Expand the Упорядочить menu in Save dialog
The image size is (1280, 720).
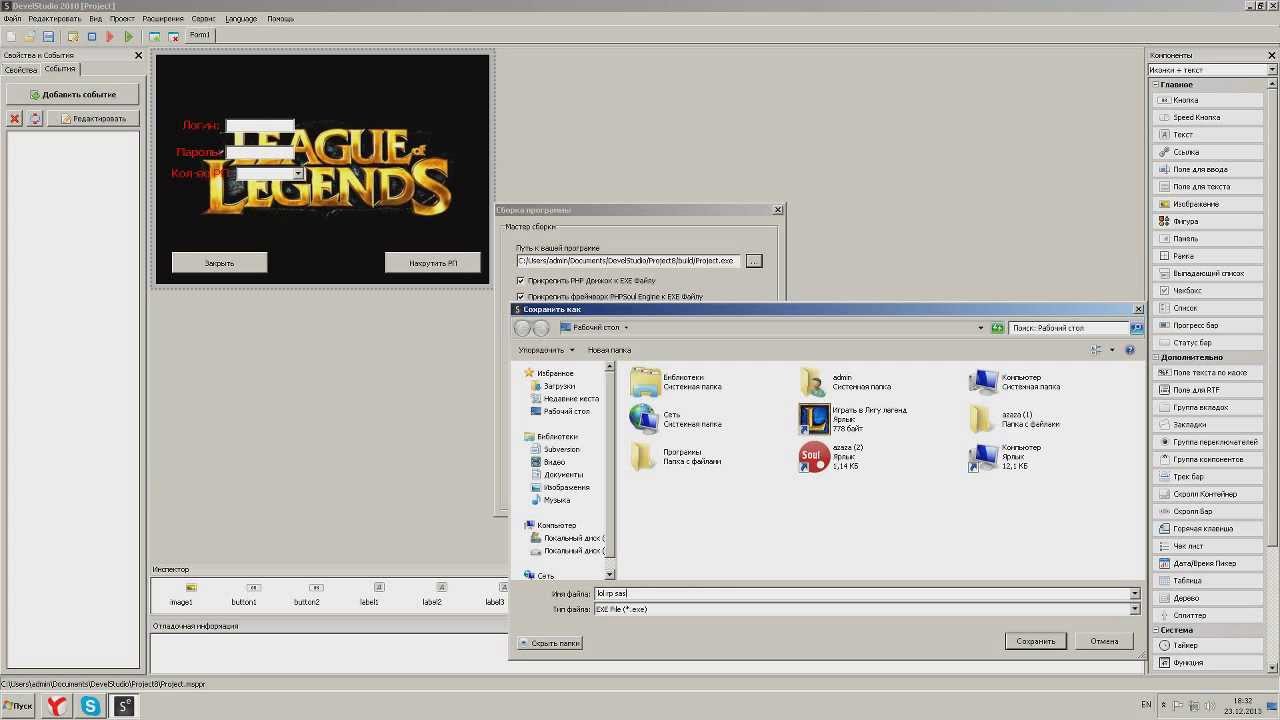click(x=546, y=350)
